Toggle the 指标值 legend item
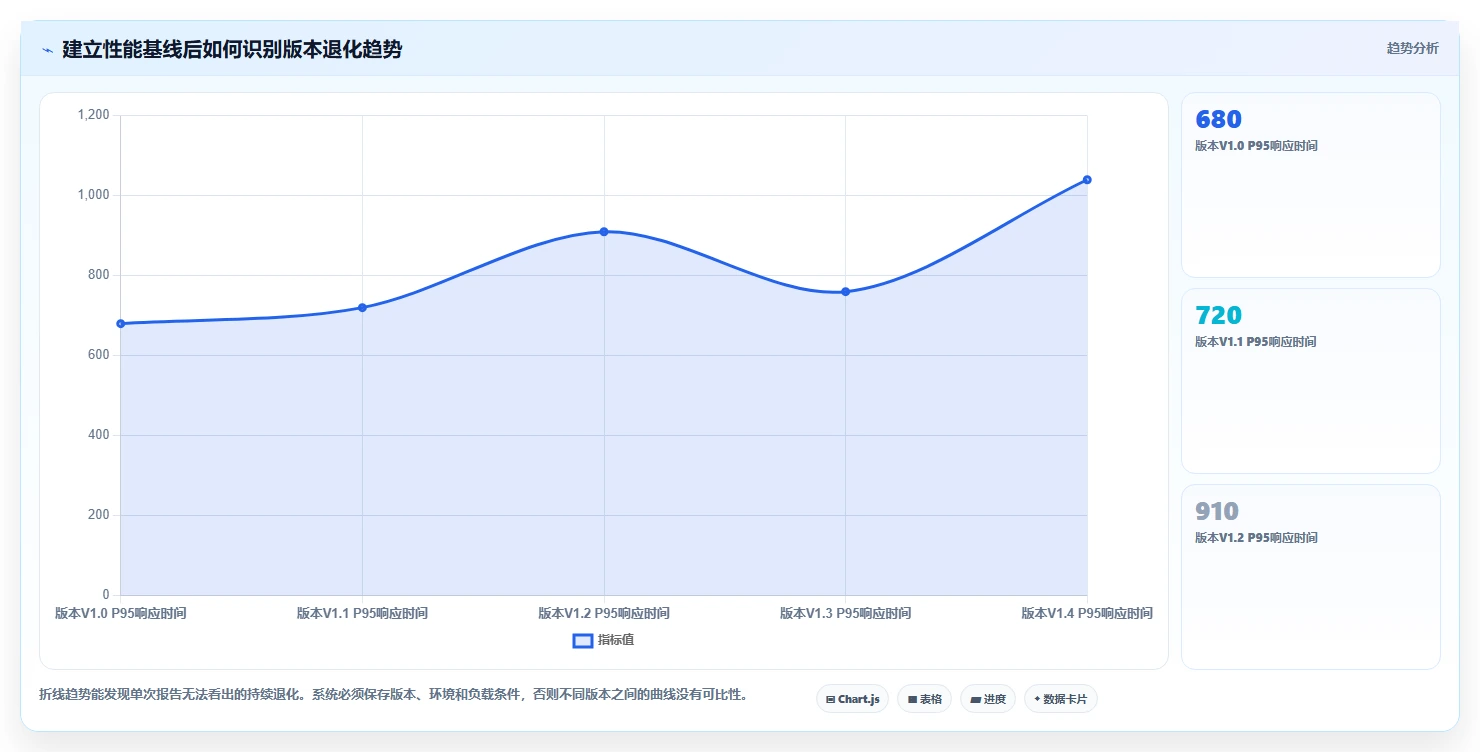1480x752 pixels. point(603,640)
